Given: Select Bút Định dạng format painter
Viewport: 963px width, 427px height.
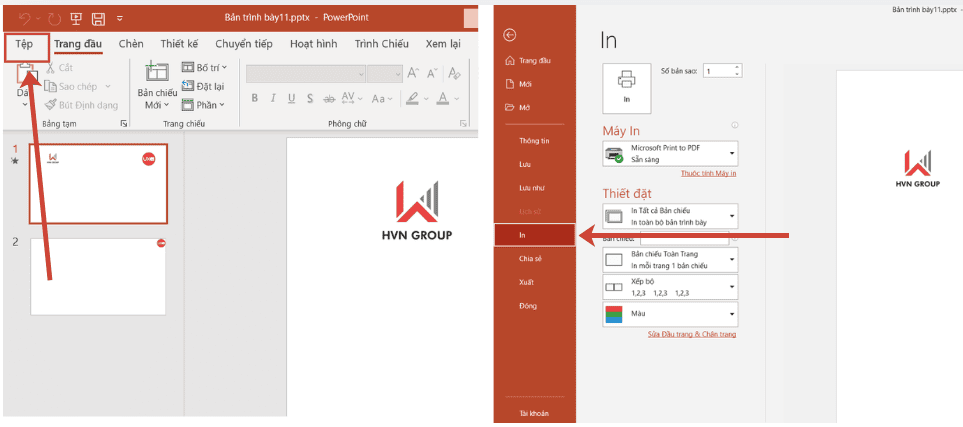Looking at the screenshot, I should pos(82,105).
